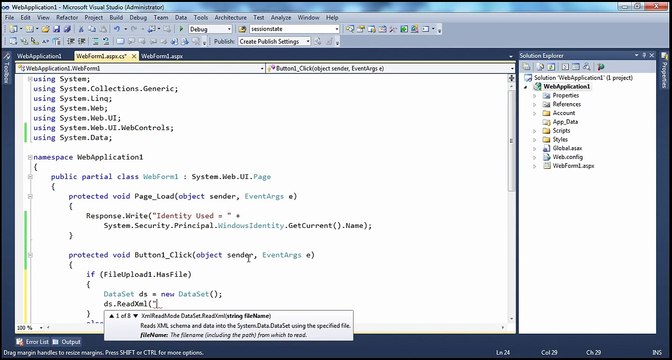Expand the WebForm1.aspx tree node

[x=535, y=166]
